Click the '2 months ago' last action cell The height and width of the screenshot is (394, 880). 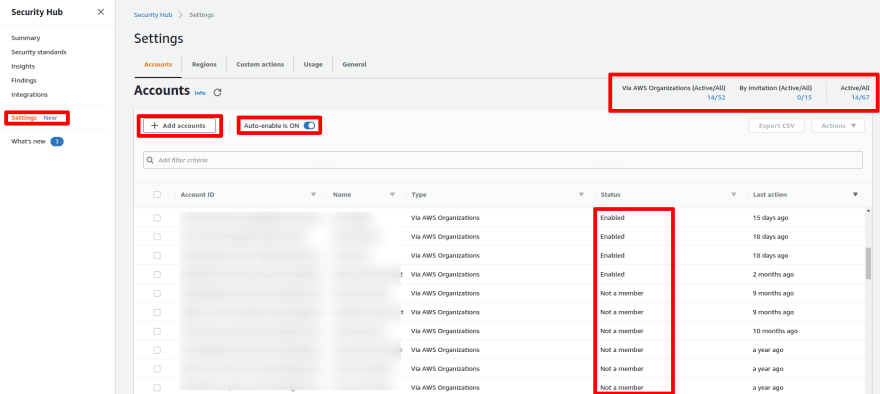[x=773, y=274]
